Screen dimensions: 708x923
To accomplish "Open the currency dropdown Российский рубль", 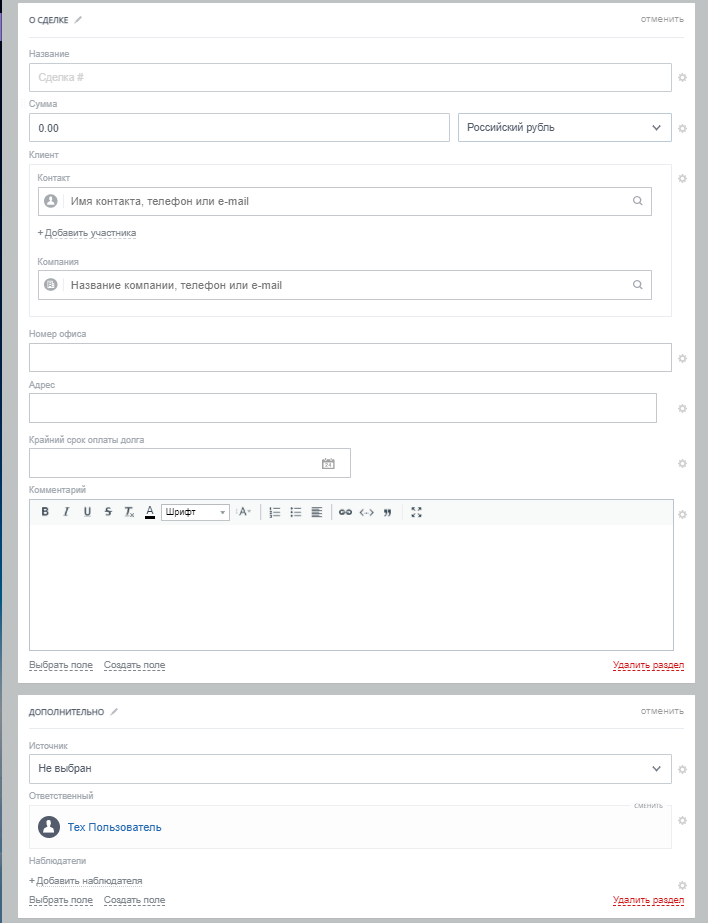I will point(564,127).
